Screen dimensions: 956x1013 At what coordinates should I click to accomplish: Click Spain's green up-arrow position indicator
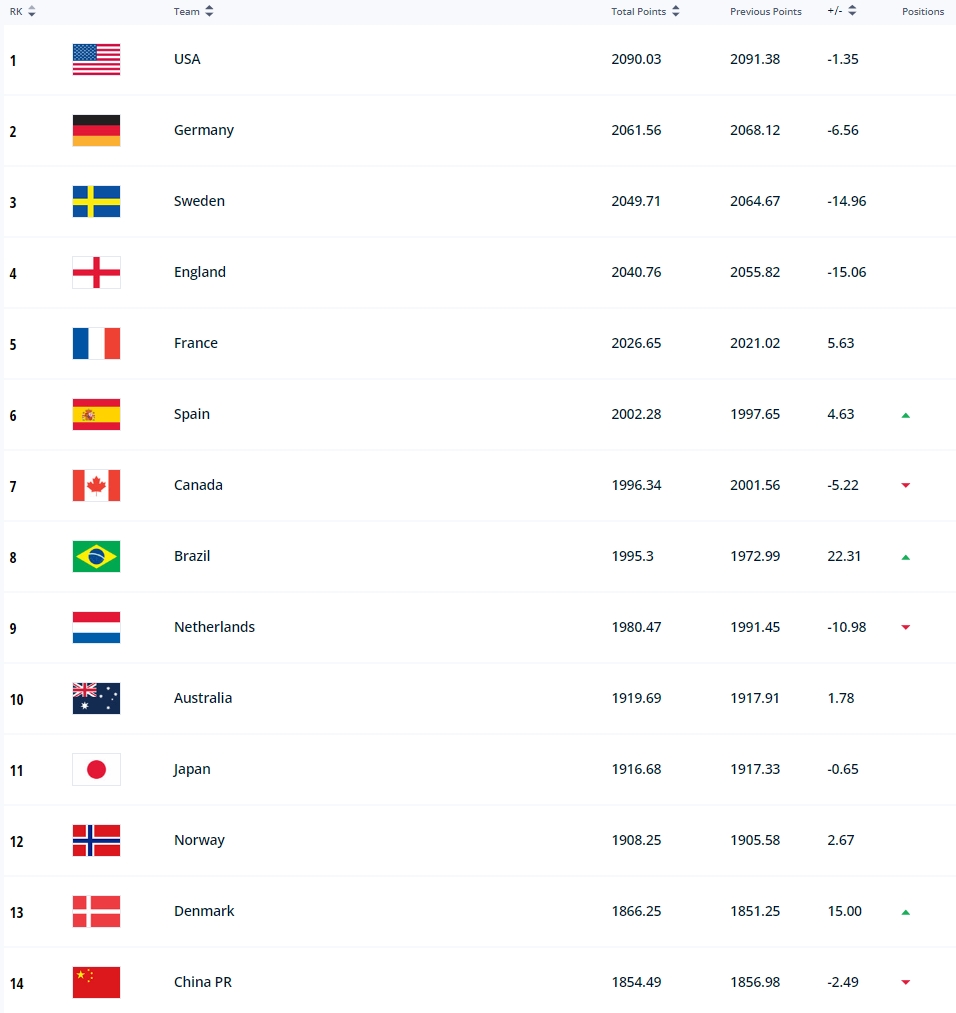906,415
